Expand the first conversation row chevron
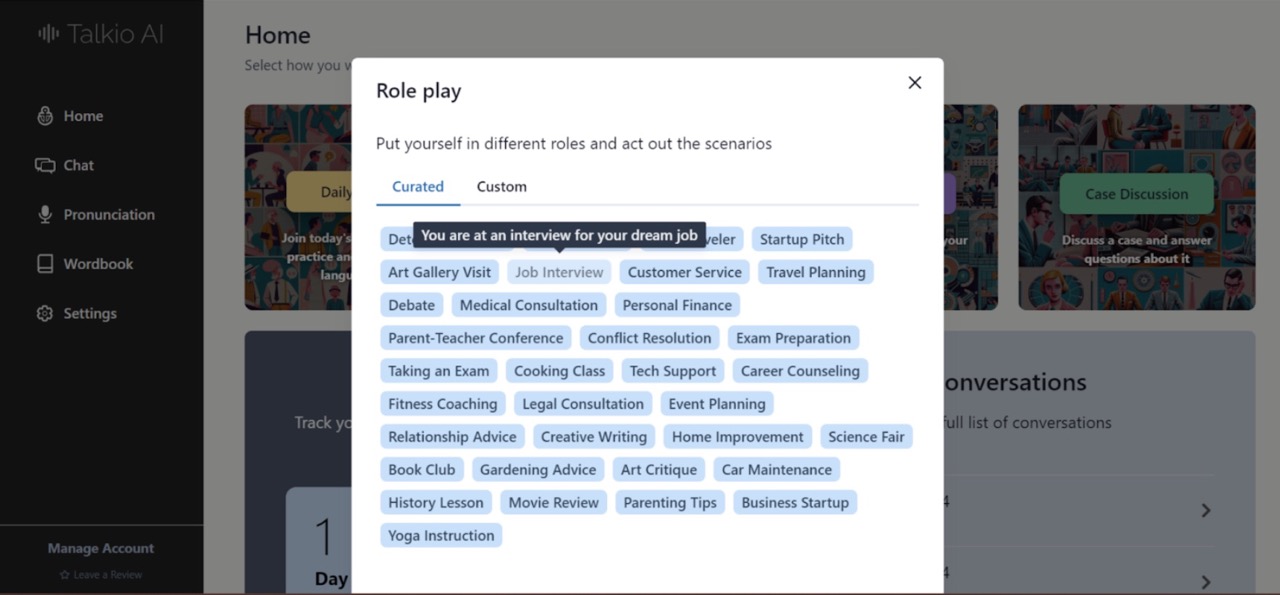The height and width of the screenshot is (595, 1280). (1206, 510)
